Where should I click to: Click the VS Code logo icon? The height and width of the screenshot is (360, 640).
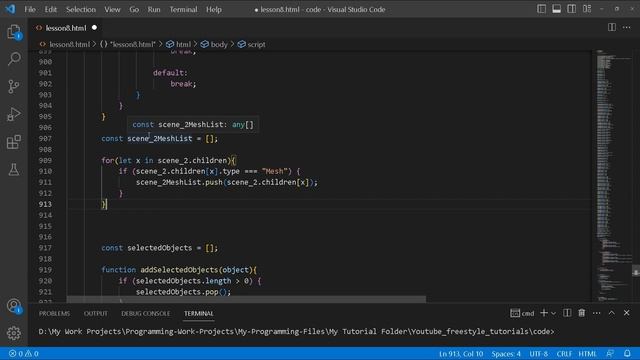10,9
